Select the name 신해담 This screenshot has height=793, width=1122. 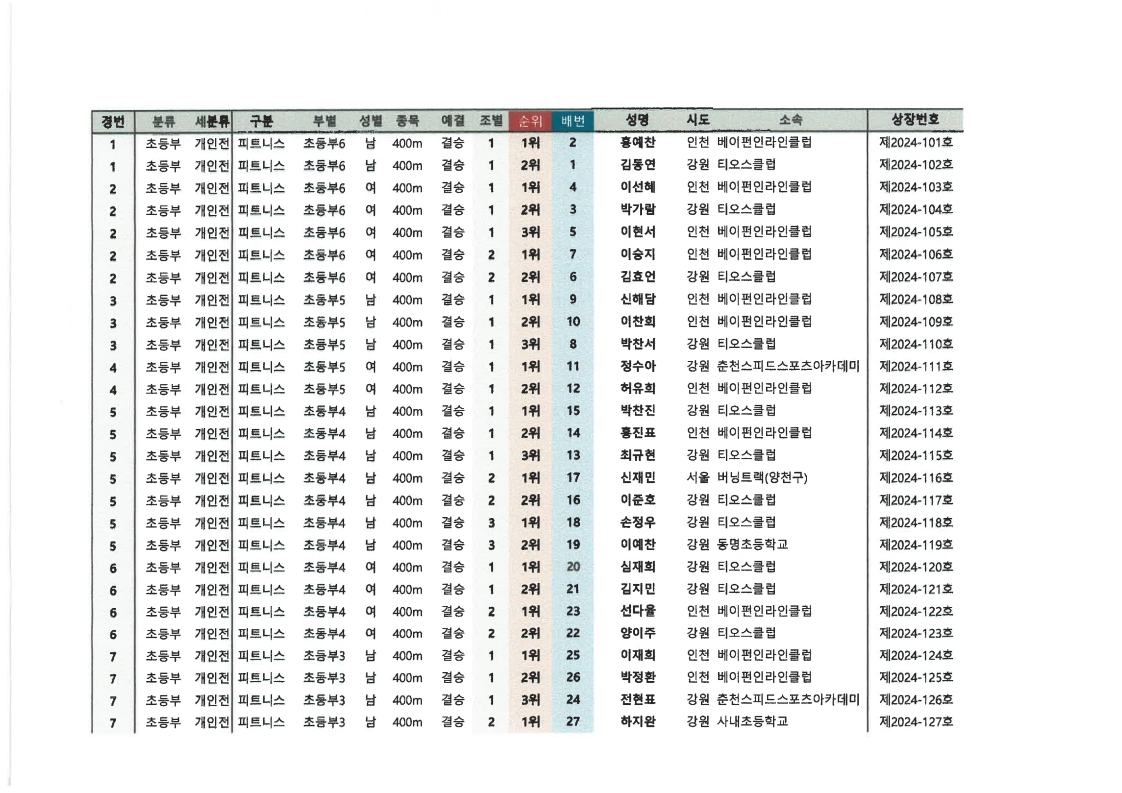tap(638, 298)
